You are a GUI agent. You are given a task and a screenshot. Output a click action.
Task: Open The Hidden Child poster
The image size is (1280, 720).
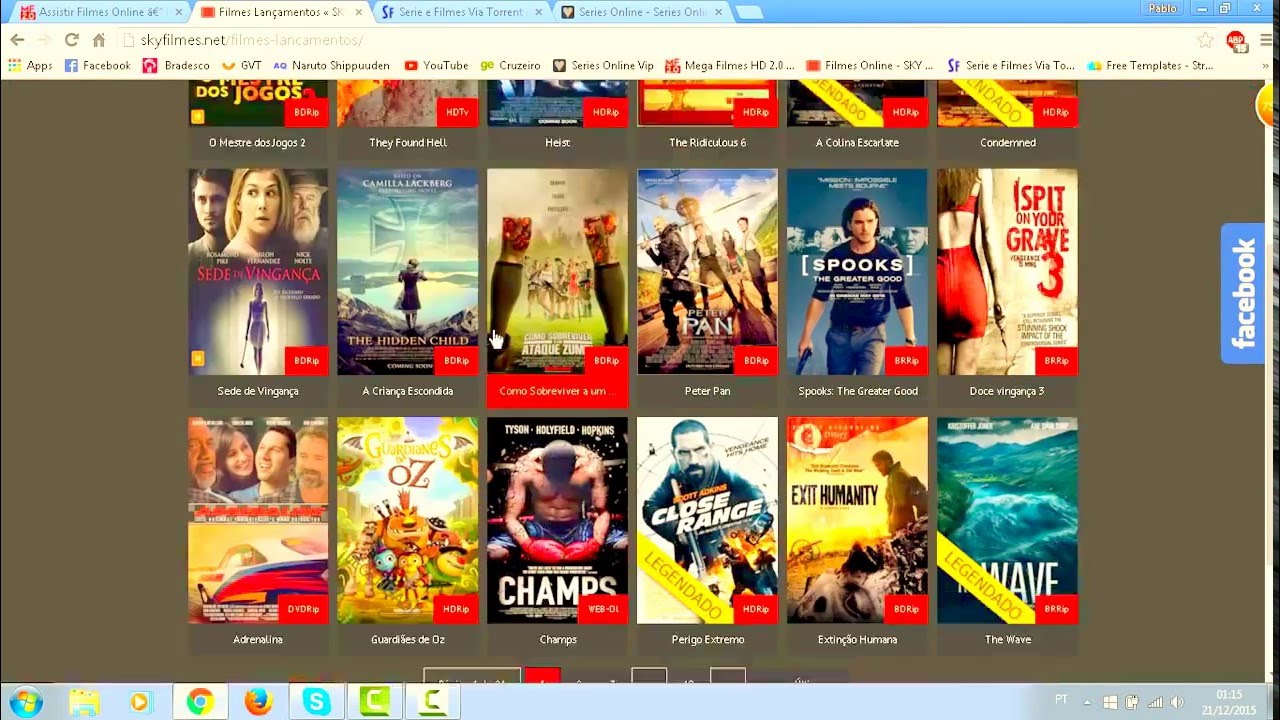[x=408, y=271]
